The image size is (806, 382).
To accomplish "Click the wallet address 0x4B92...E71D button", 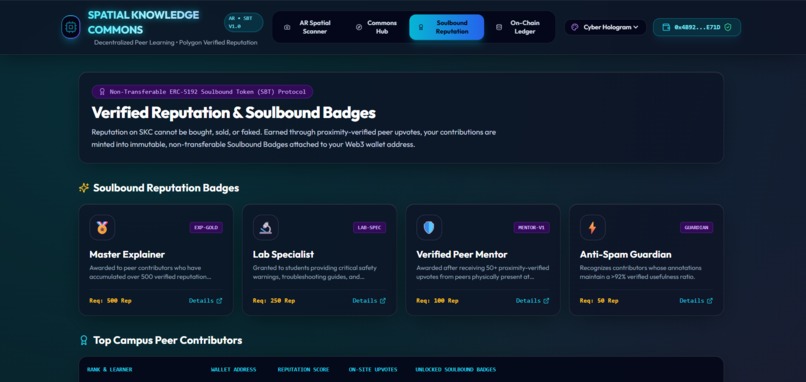I will [x=697, y=27].
